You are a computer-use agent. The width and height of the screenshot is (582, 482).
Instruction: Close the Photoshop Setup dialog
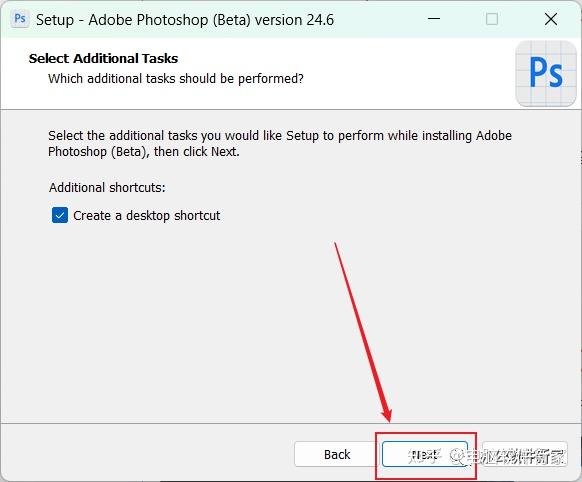point(551,19)
